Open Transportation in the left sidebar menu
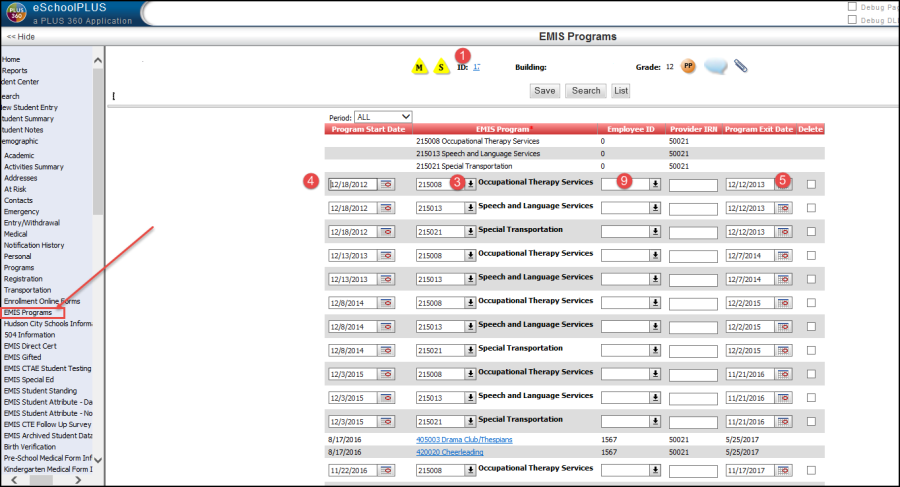 tap(27, 290)
